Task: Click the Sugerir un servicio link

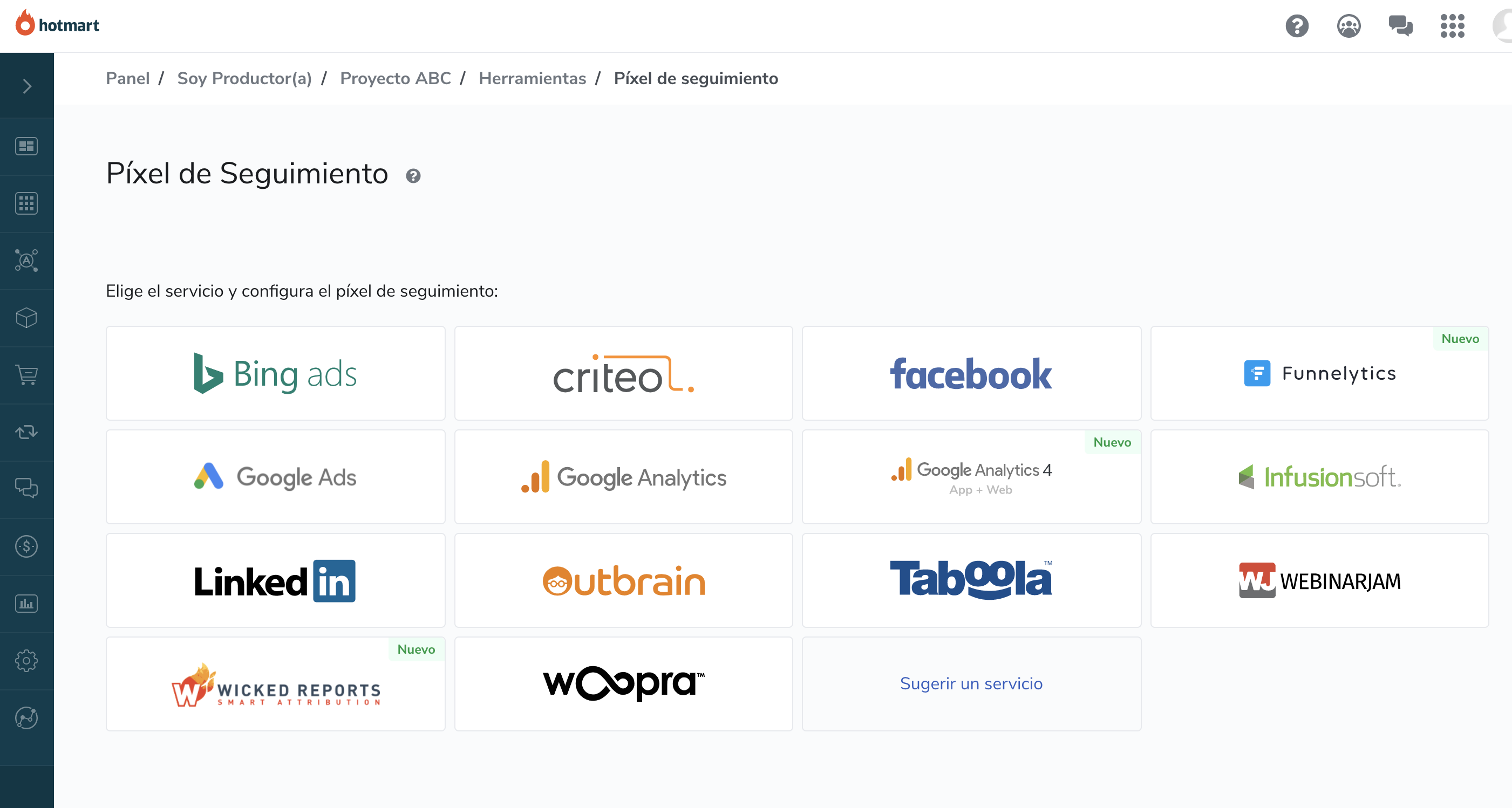Action: click(x=971, y=683)
